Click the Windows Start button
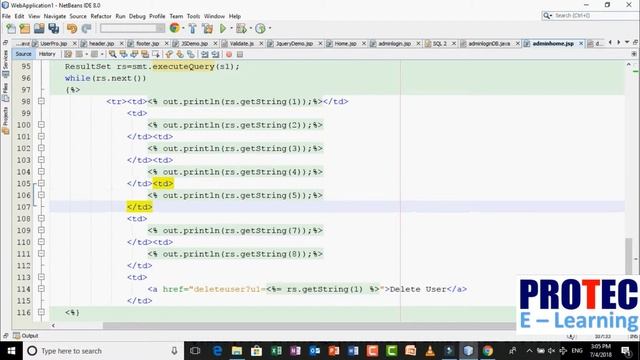 tap(11, 351)
